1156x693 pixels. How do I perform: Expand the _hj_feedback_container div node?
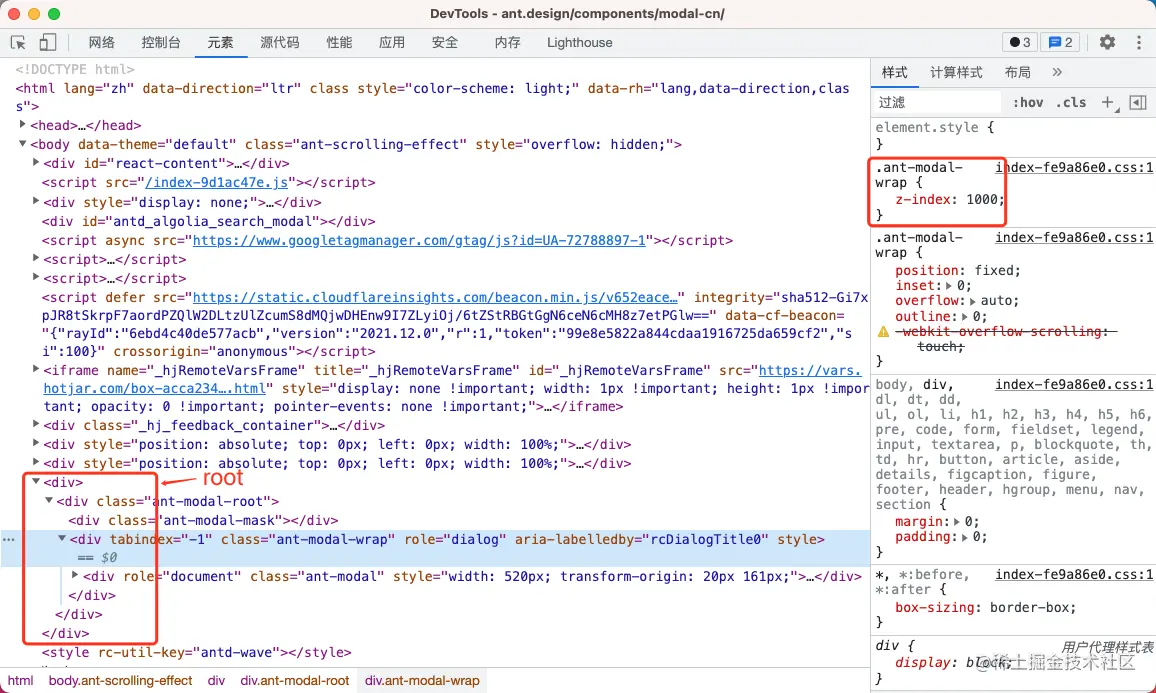pos(36,425)
